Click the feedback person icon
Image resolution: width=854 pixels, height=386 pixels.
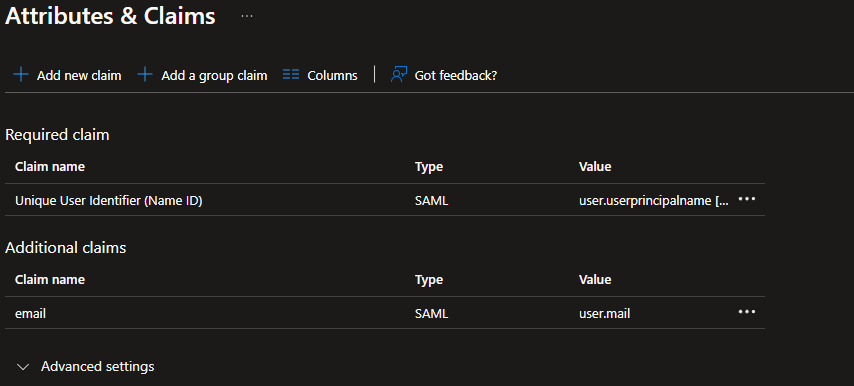[399, 75]
